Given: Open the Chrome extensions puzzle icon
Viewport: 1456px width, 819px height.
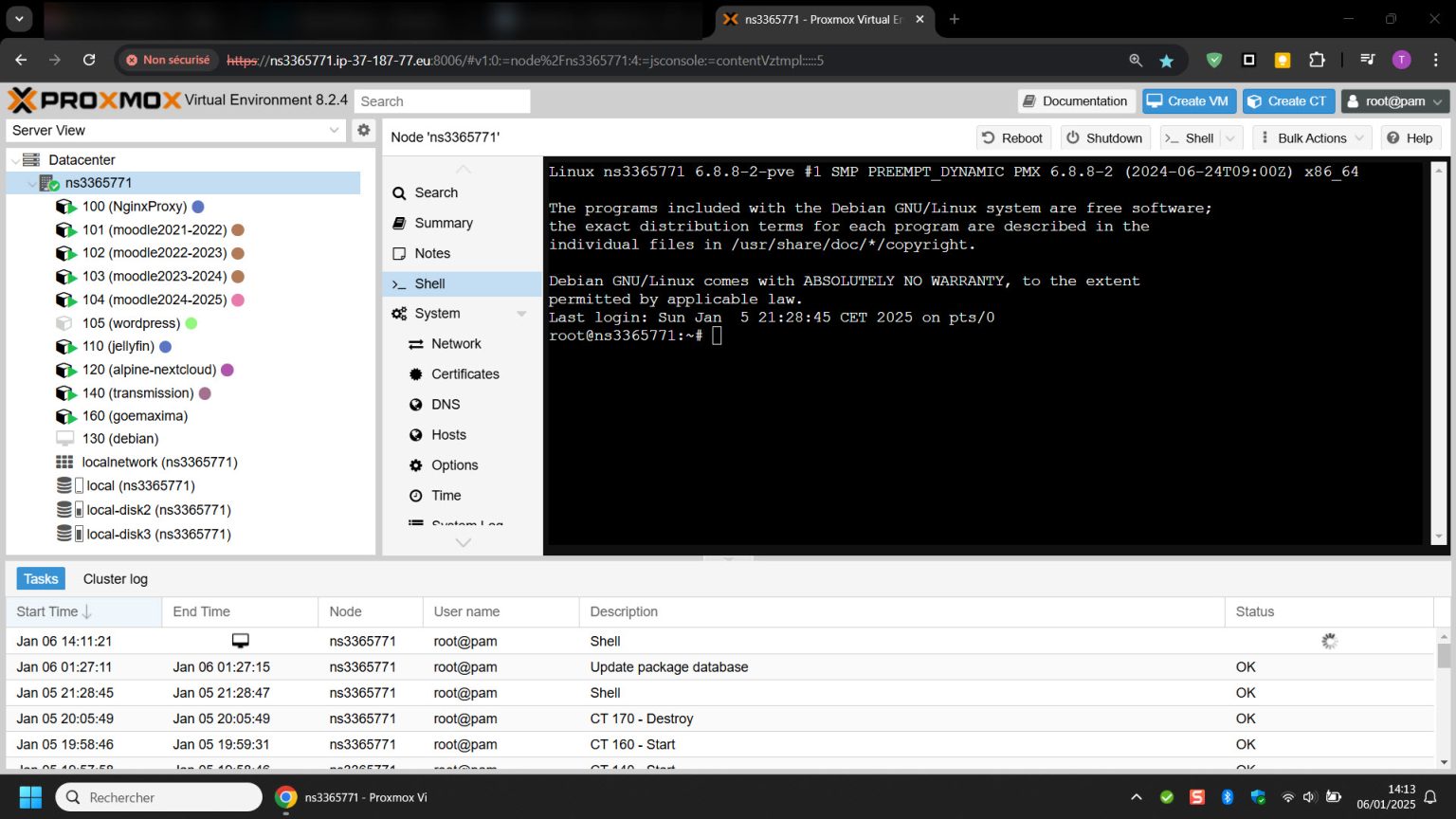Looking at the screenshot, I should (x=1317, y=60).
